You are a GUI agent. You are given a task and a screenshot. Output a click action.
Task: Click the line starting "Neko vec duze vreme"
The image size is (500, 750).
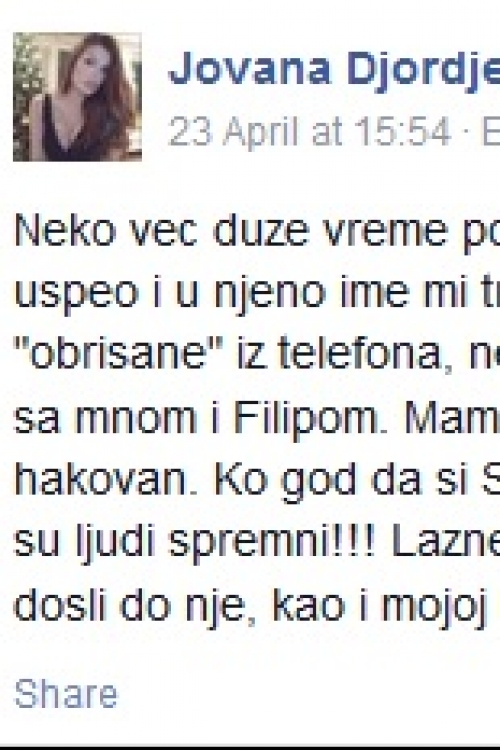click(x=257, y=232)
